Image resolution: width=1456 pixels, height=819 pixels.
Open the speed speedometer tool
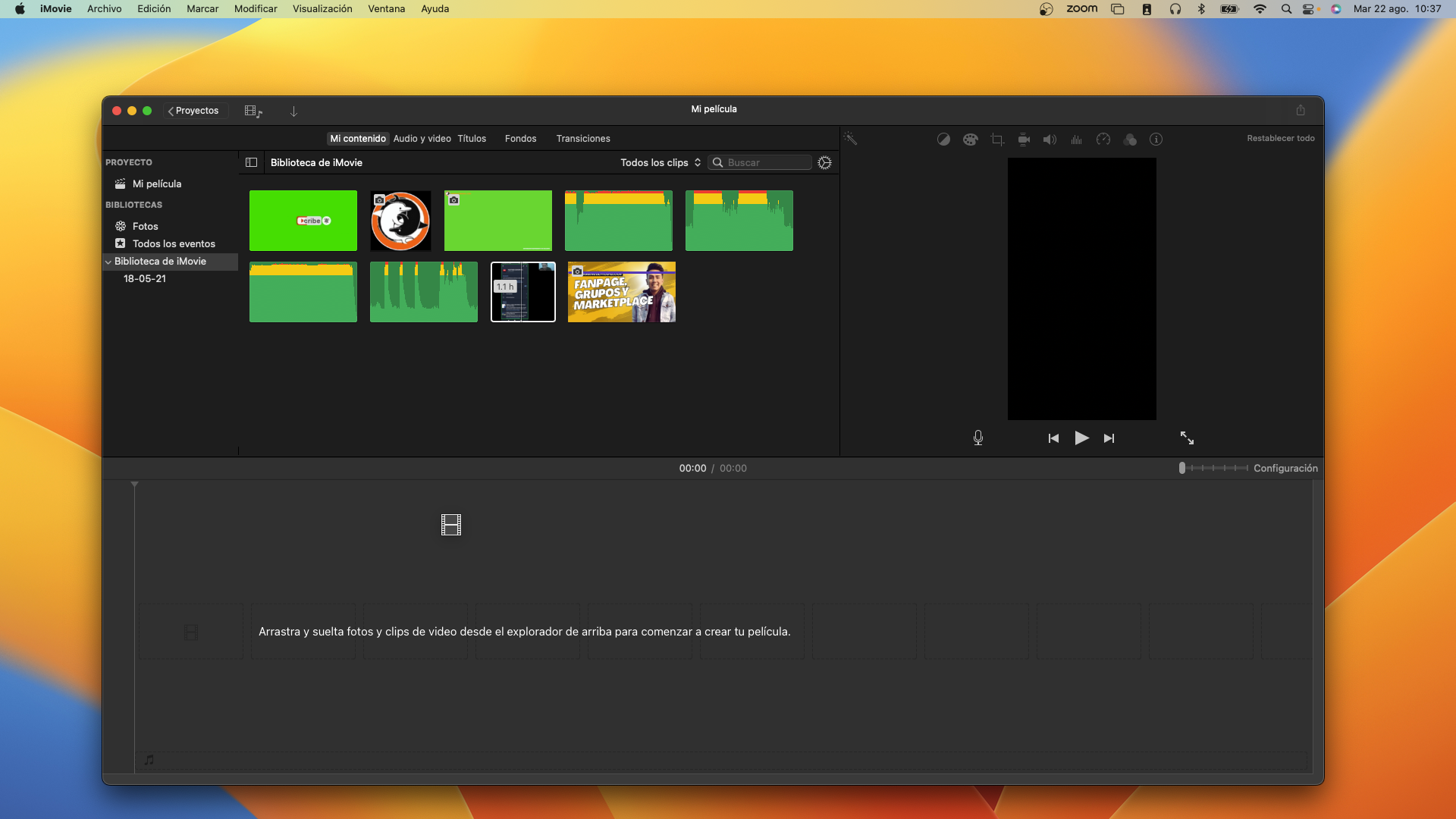[1103, 140]
